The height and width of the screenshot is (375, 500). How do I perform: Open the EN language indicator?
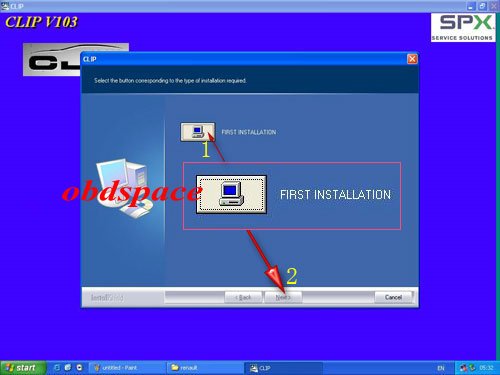(x=441, y=368)
